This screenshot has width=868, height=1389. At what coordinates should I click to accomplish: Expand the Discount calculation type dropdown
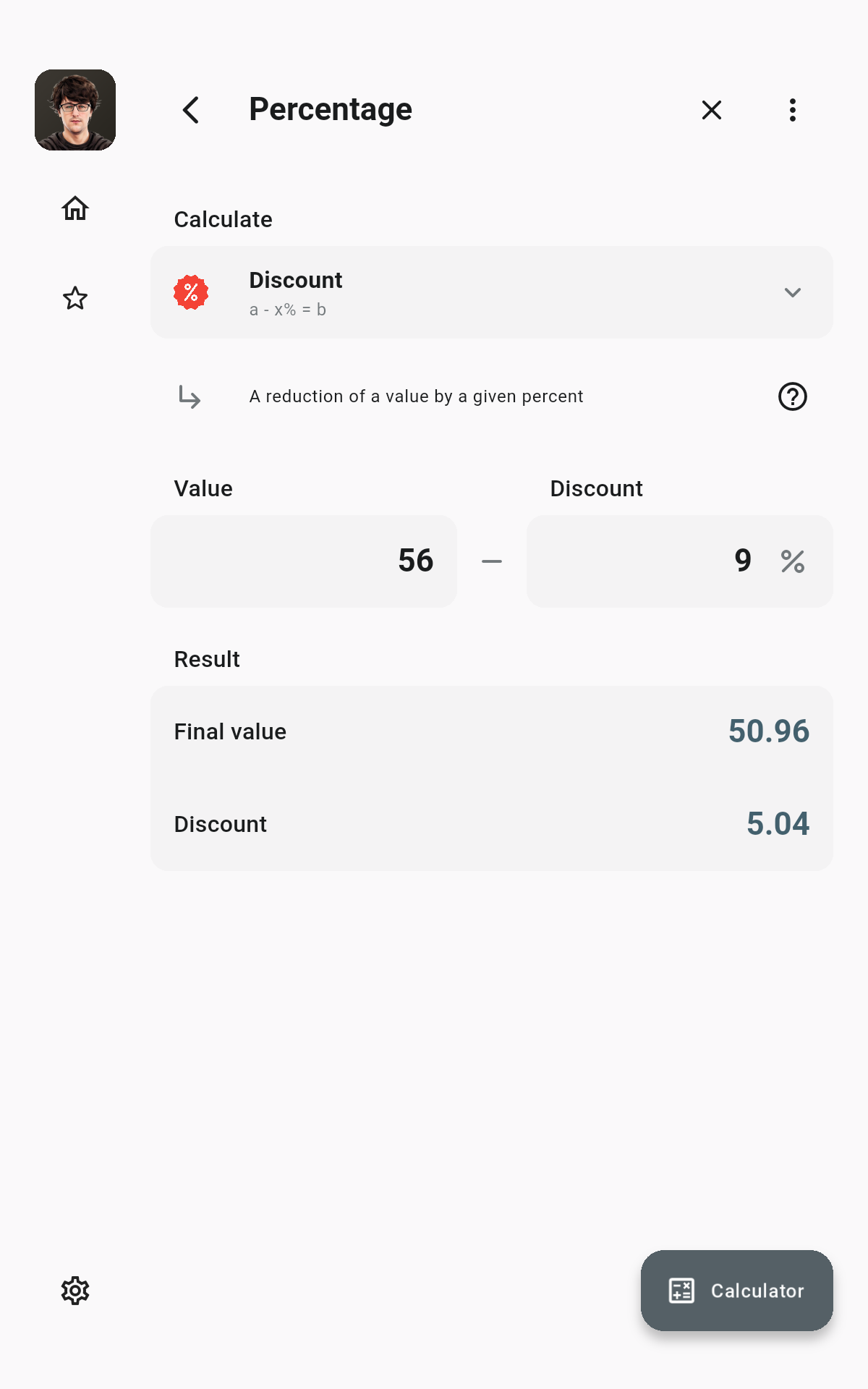[x=492, y=292]
